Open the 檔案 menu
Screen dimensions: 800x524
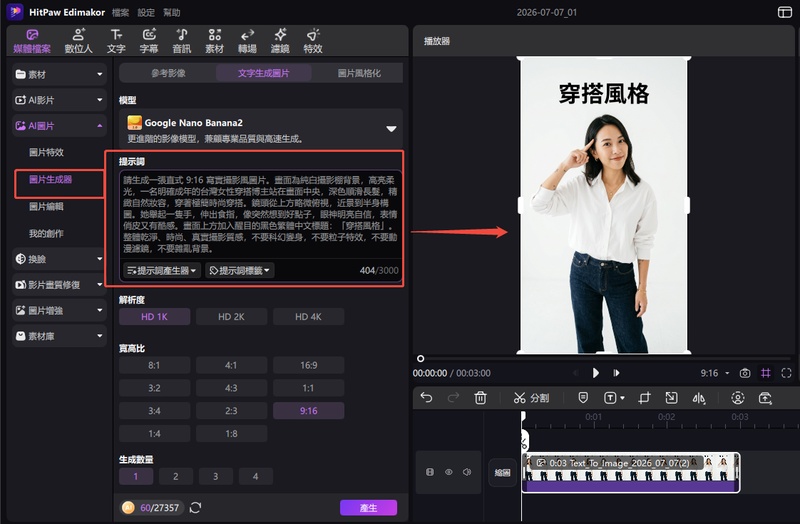coord(120,12)
